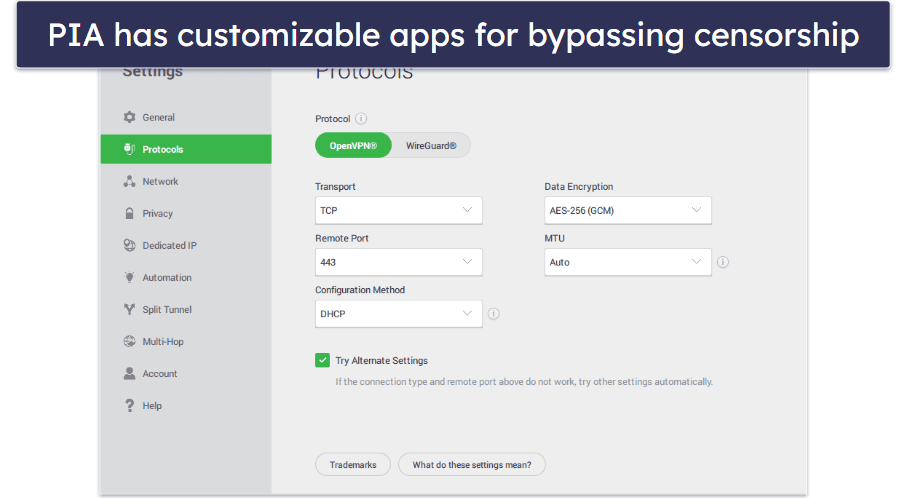The height and width of the screenshot is (498, 906).
Task: Open Dedicated IP settings
Action: 186,246
